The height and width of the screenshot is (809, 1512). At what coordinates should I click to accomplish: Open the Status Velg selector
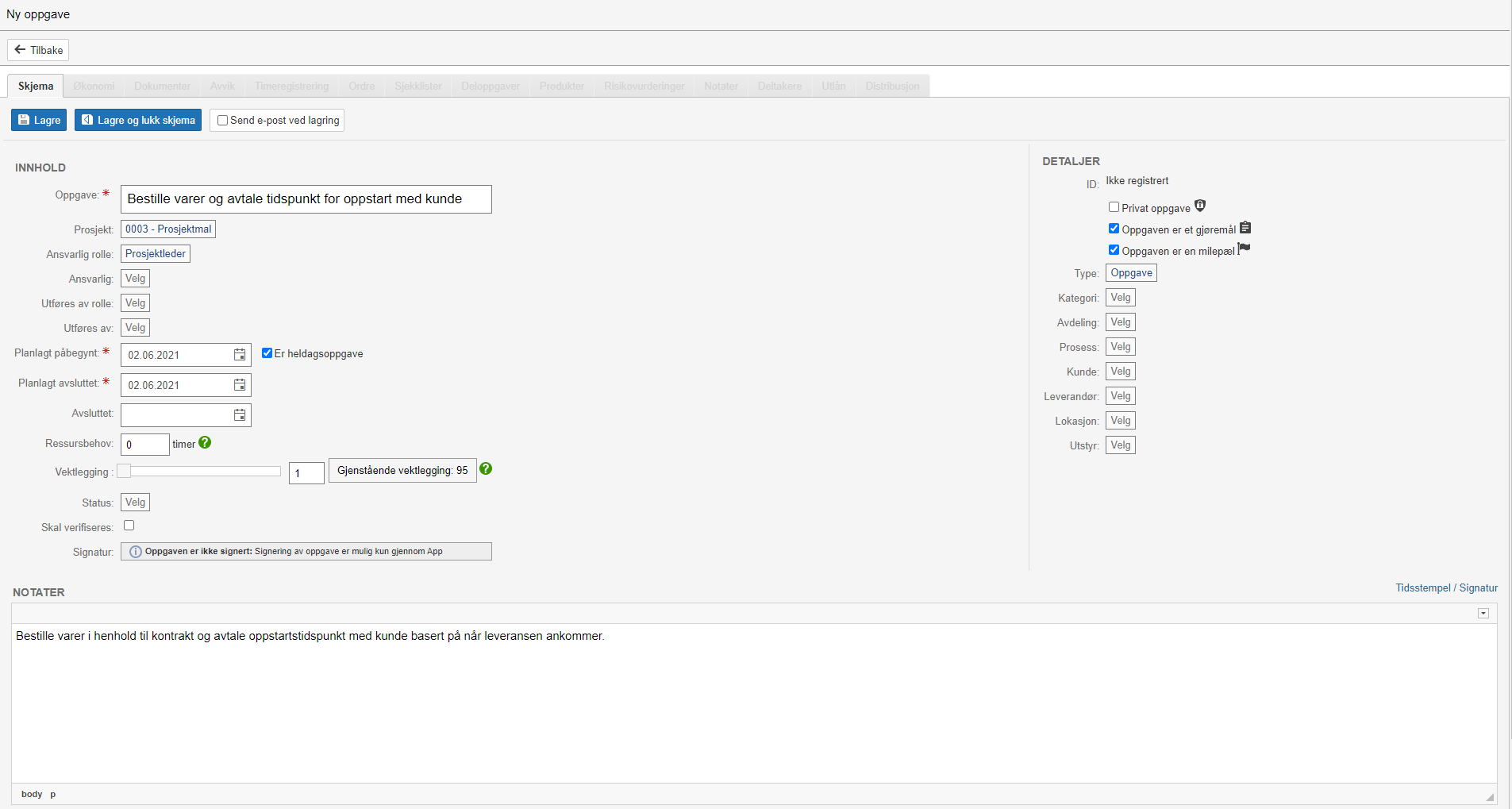coord(135,503)
